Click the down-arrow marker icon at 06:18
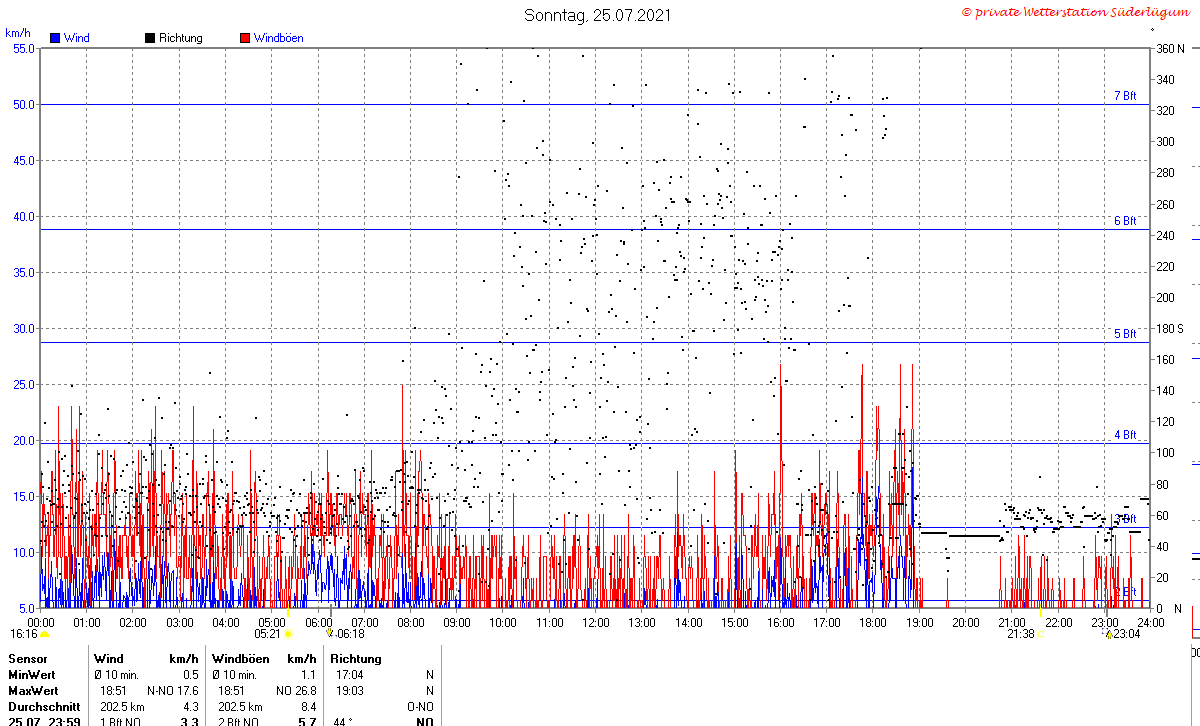Viewport: 1200px width, 726px height. [x=329, y=633]
